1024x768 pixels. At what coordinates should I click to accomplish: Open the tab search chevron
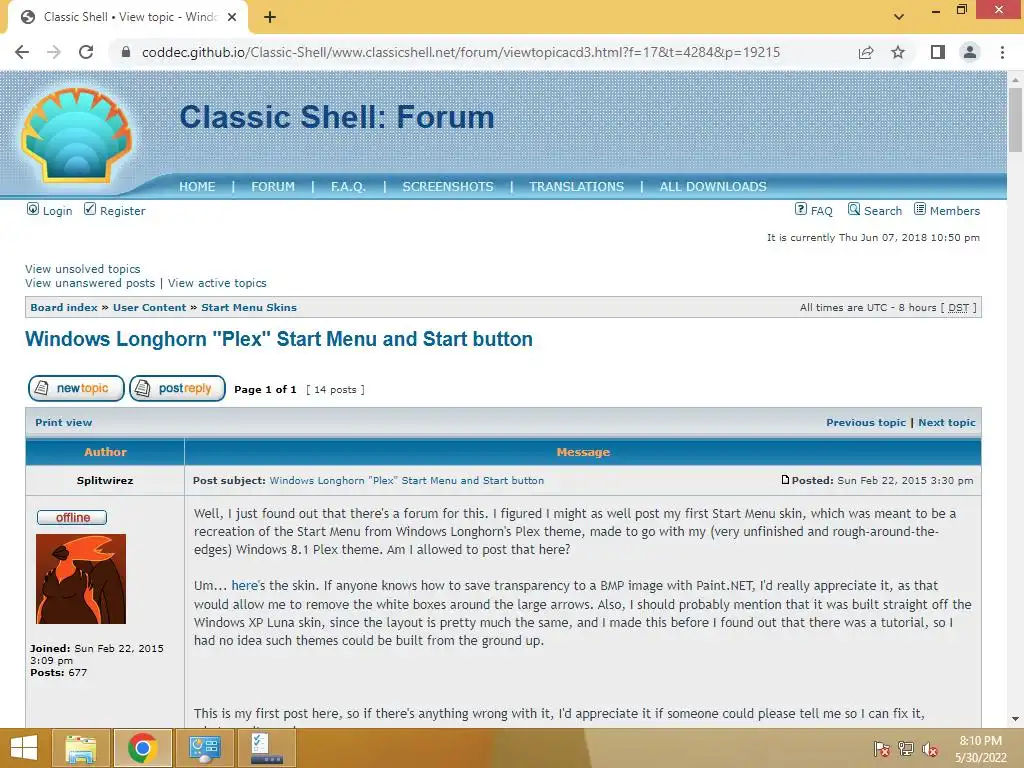tap(899, 17)
